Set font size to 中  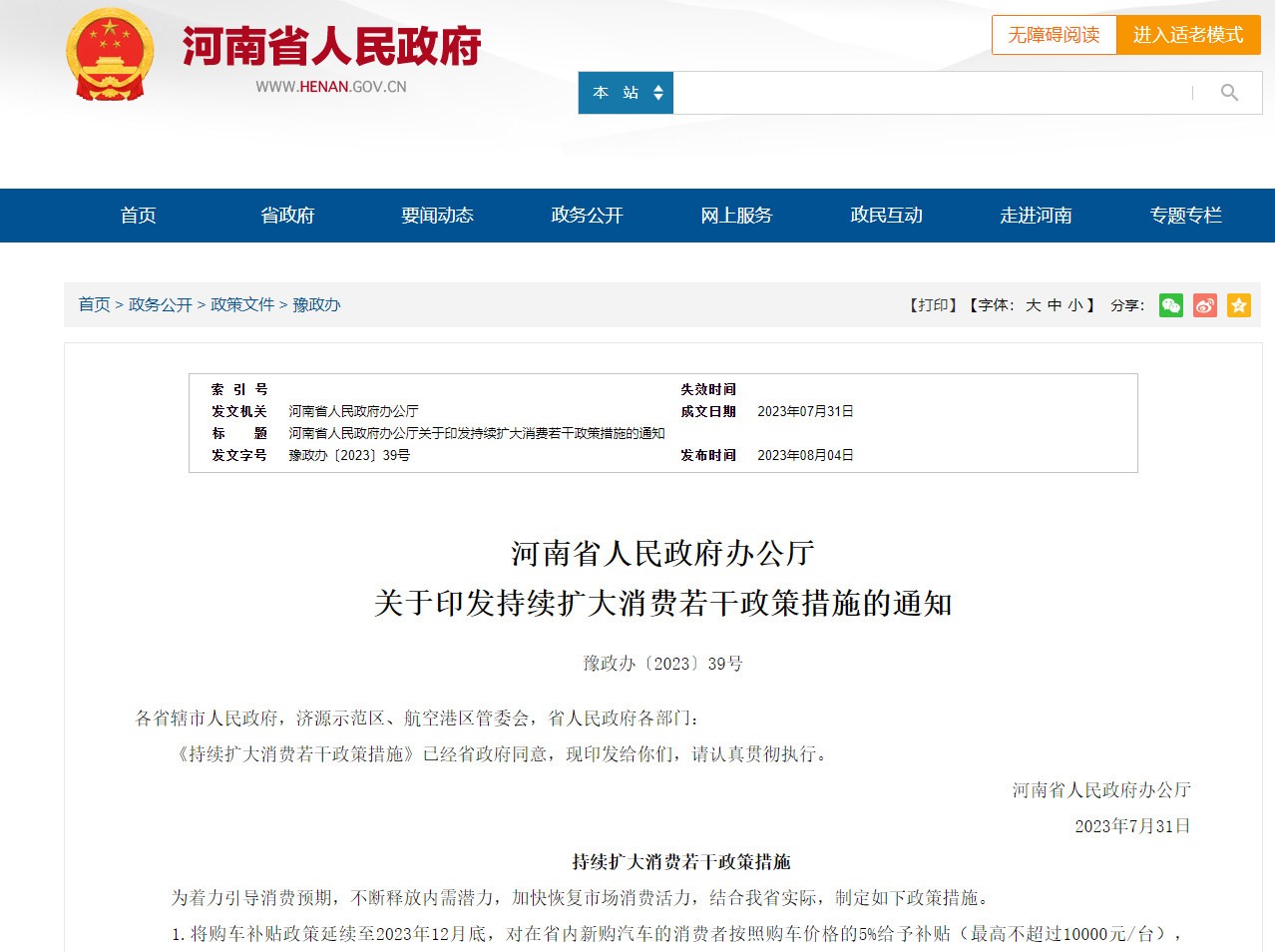[1055, 305]
